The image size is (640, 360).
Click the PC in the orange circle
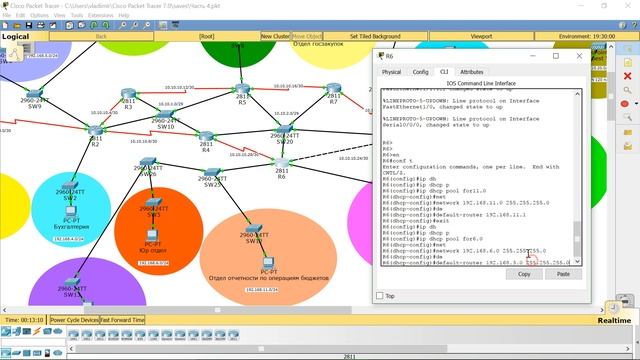pos(152,235)
